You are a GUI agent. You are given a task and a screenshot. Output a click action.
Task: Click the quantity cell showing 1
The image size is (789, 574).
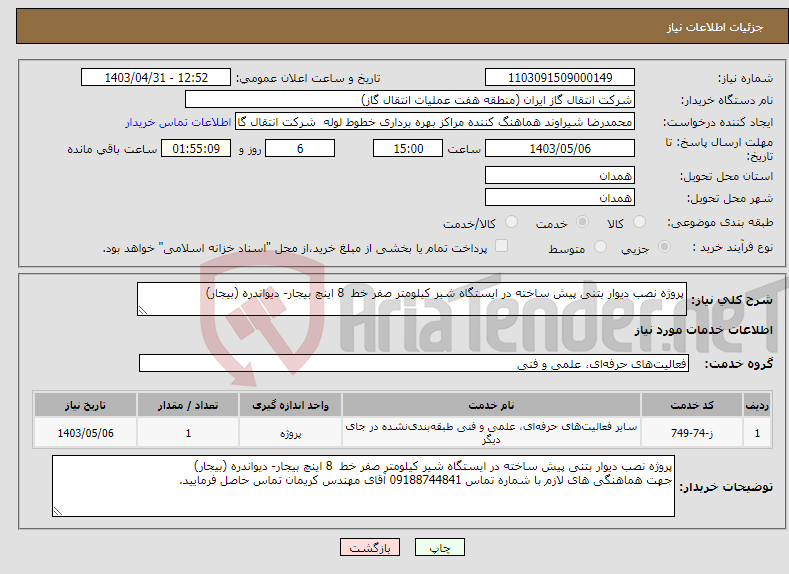coord(188,433)
